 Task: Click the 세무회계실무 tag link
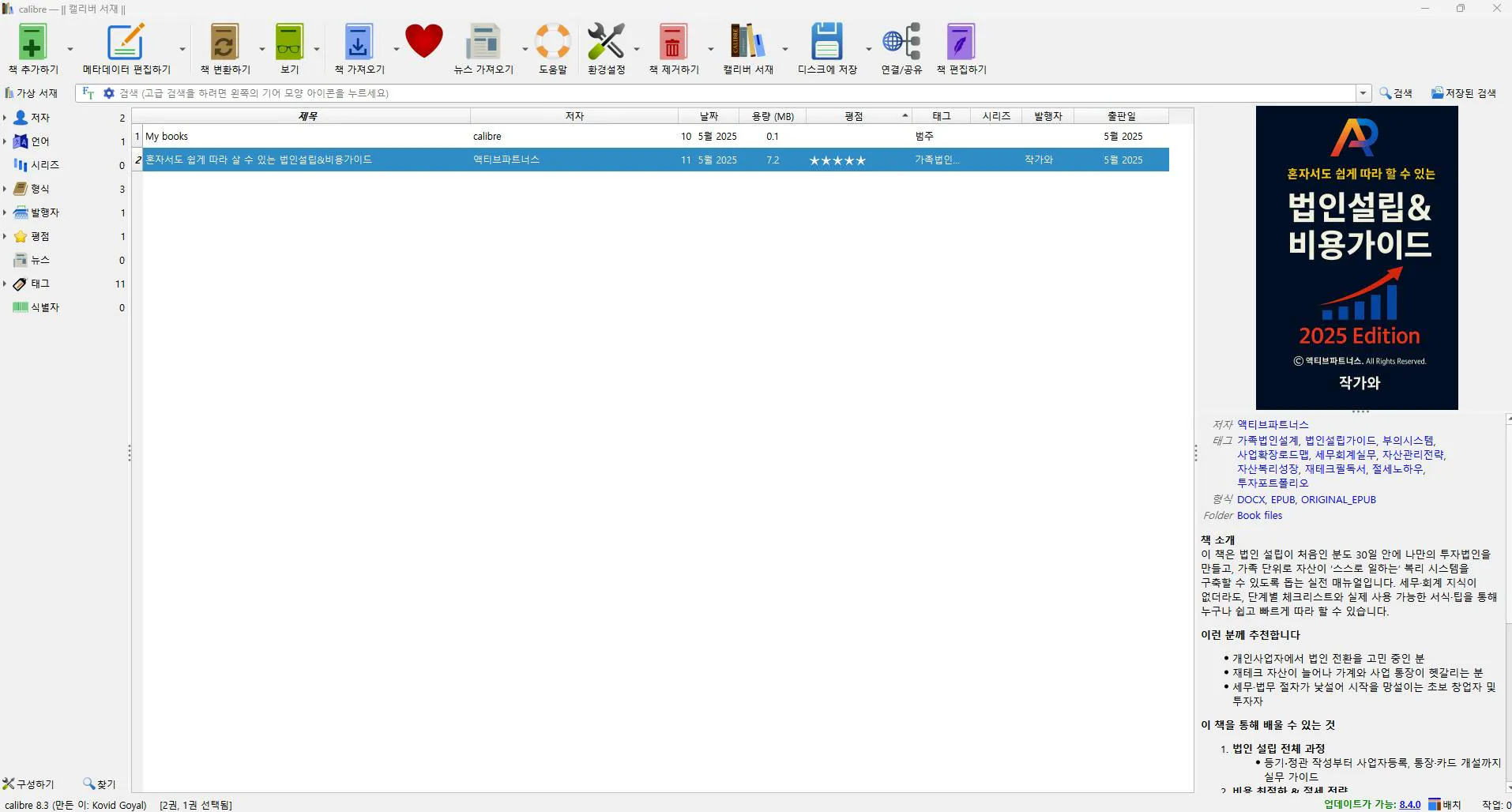click(x=1345, y=455)
